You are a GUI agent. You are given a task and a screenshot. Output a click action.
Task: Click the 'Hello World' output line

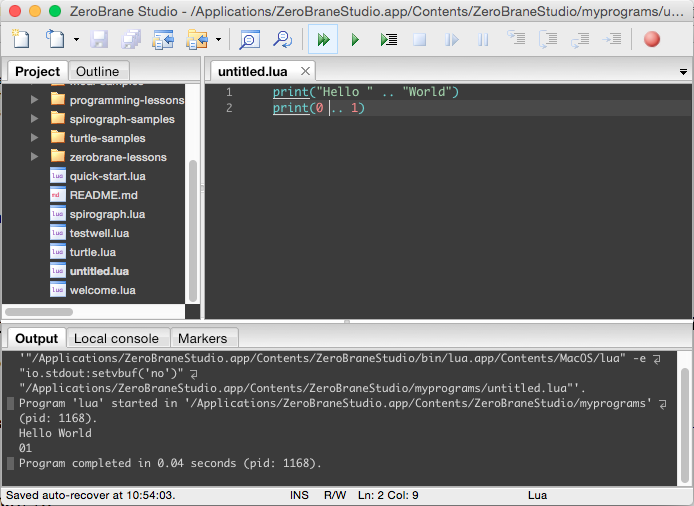coord(55,433)
